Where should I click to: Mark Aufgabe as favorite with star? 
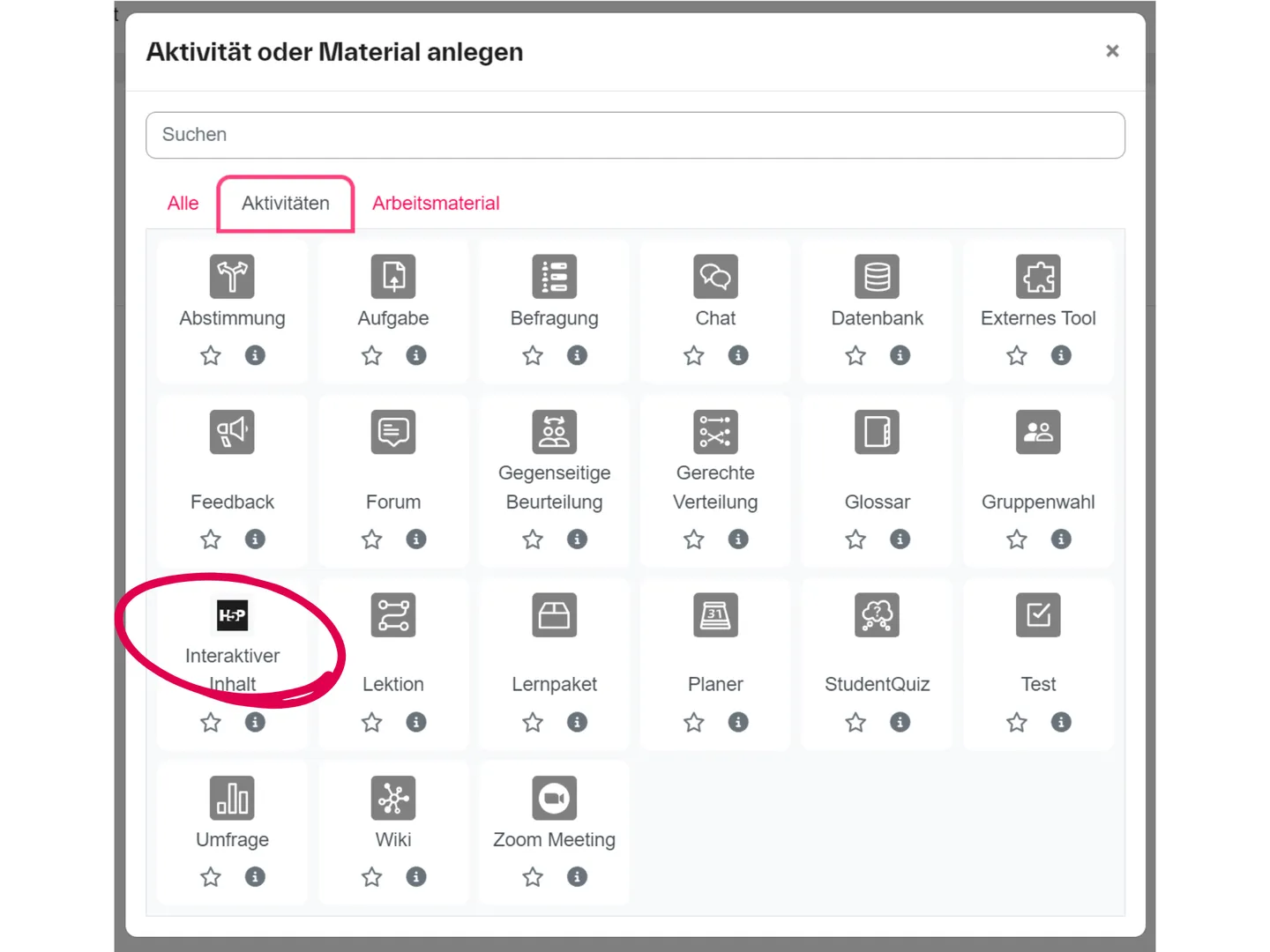(x=371, y=355)
